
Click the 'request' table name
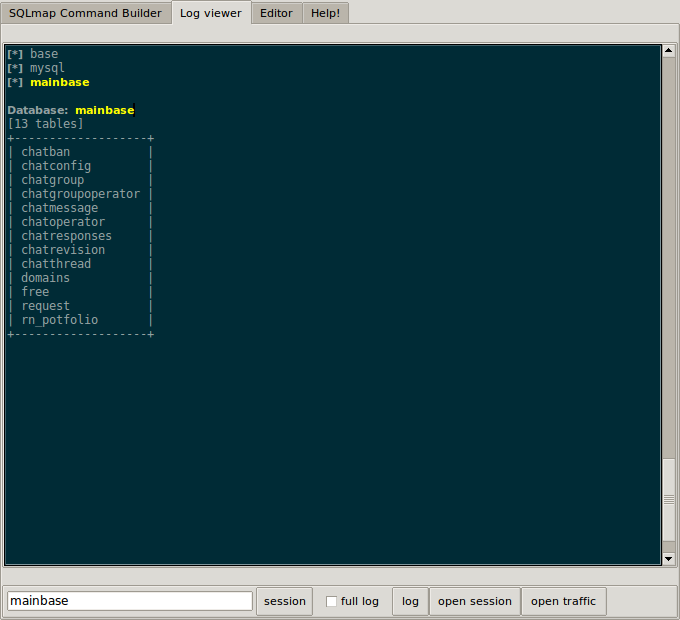(x=46, y=306)
